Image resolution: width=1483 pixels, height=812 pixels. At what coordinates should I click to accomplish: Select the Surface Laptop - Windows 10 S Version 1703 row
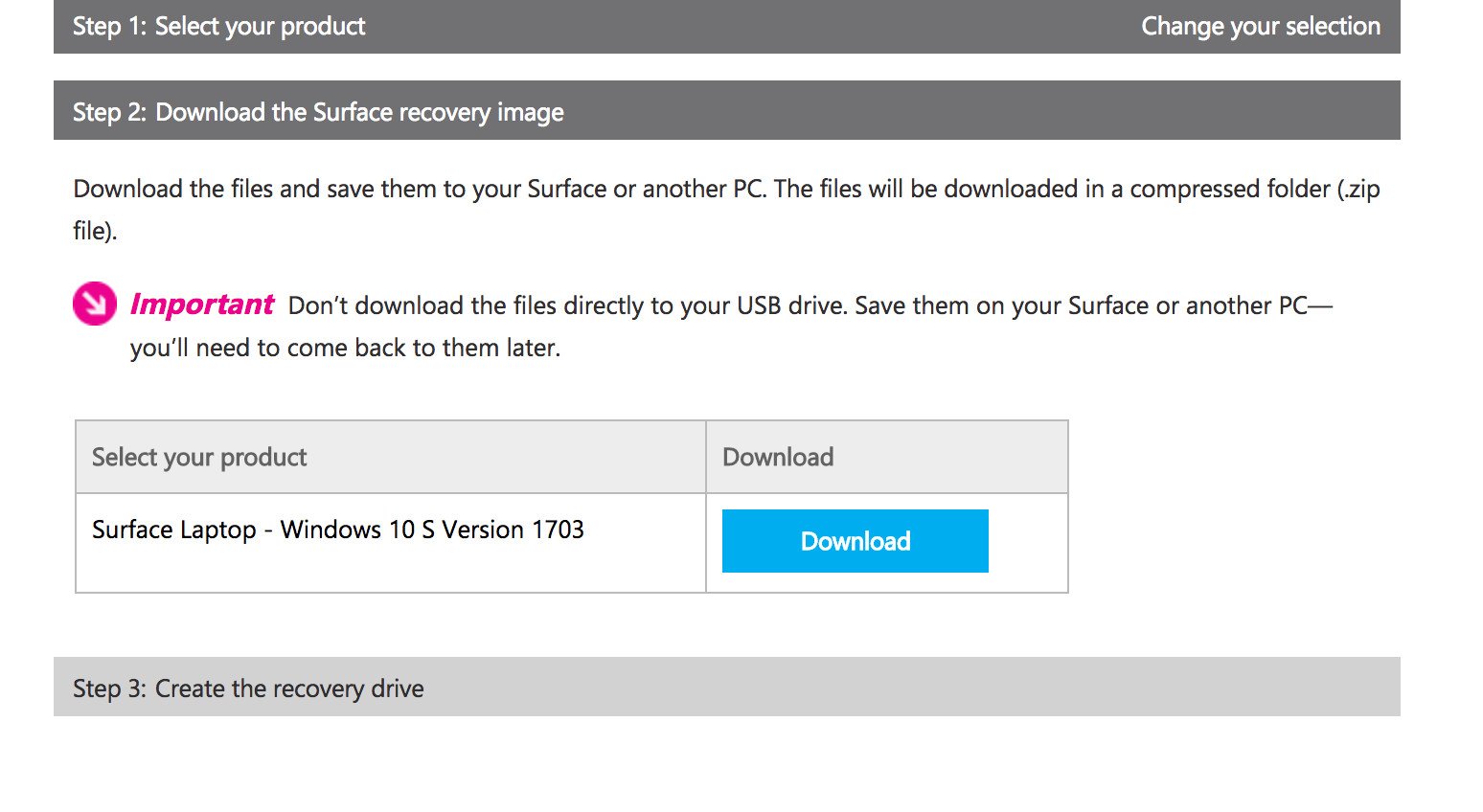337,529
